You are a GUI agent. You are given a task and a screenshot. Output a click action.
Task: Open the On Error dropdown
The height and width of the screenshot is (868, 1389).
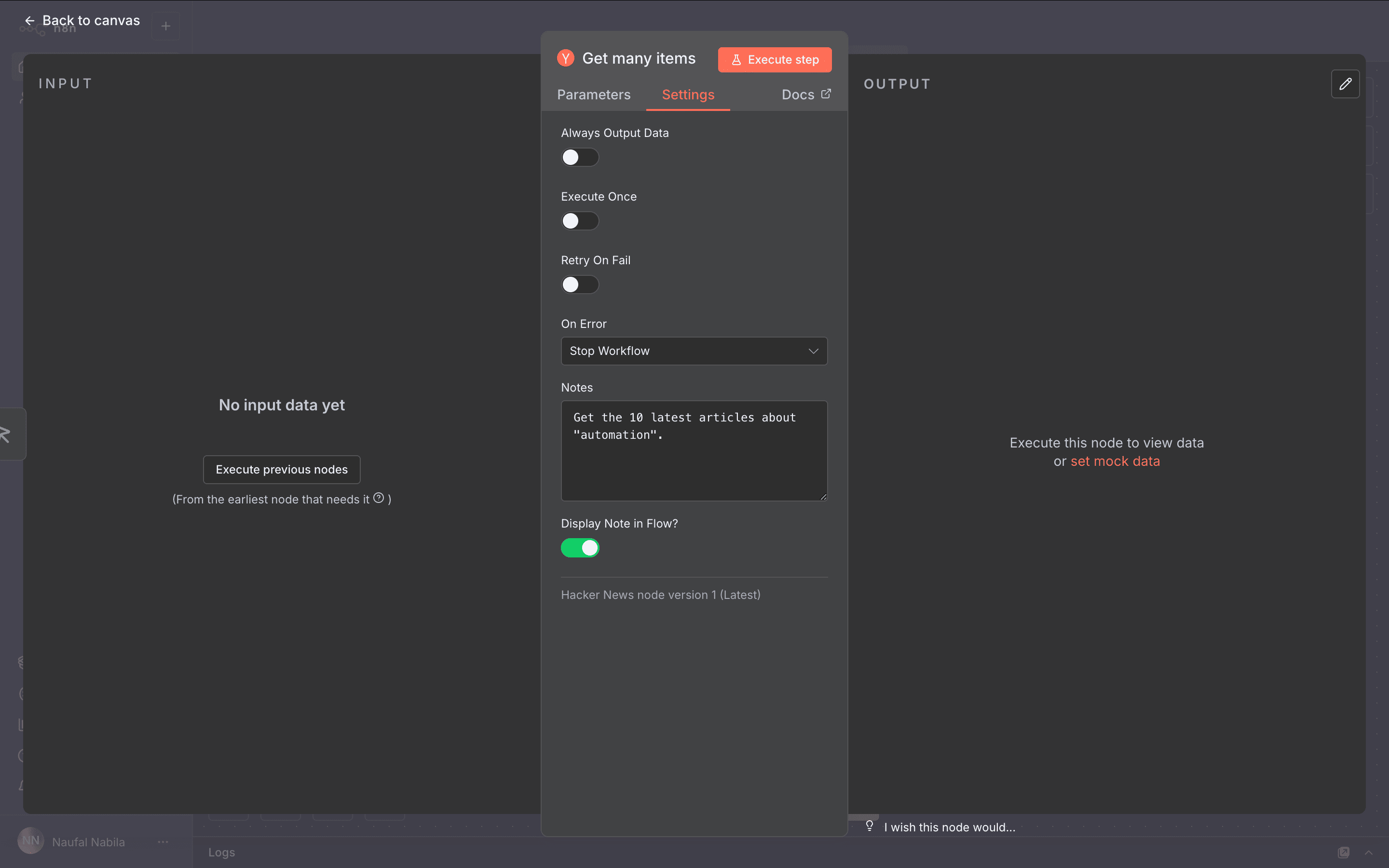click(694, 351)
